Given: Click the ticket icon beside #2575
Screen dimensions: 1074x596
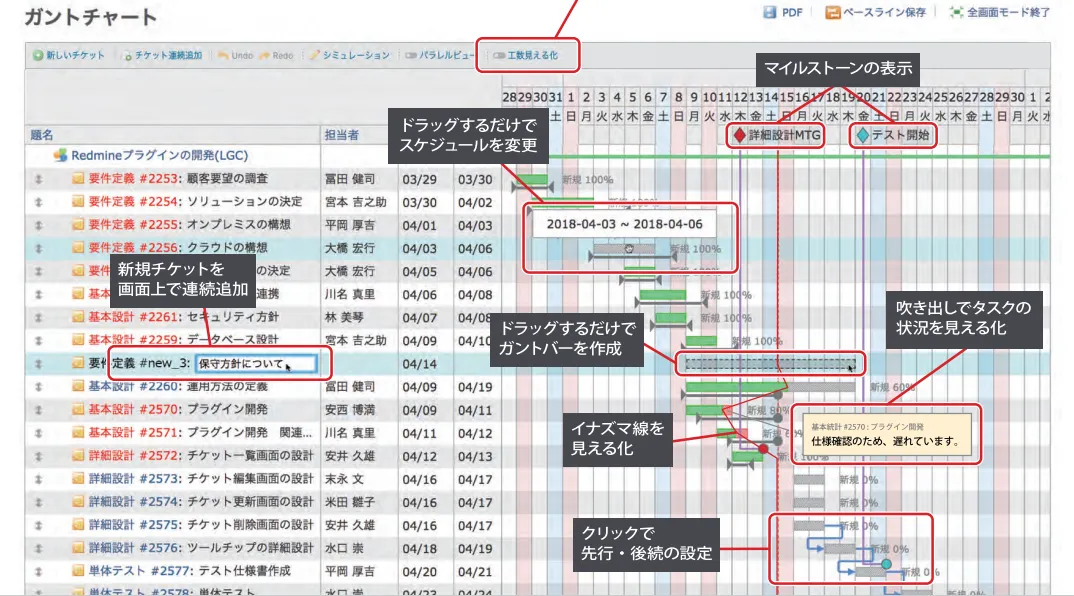Looking at the screenshot, I should point(78,525).
